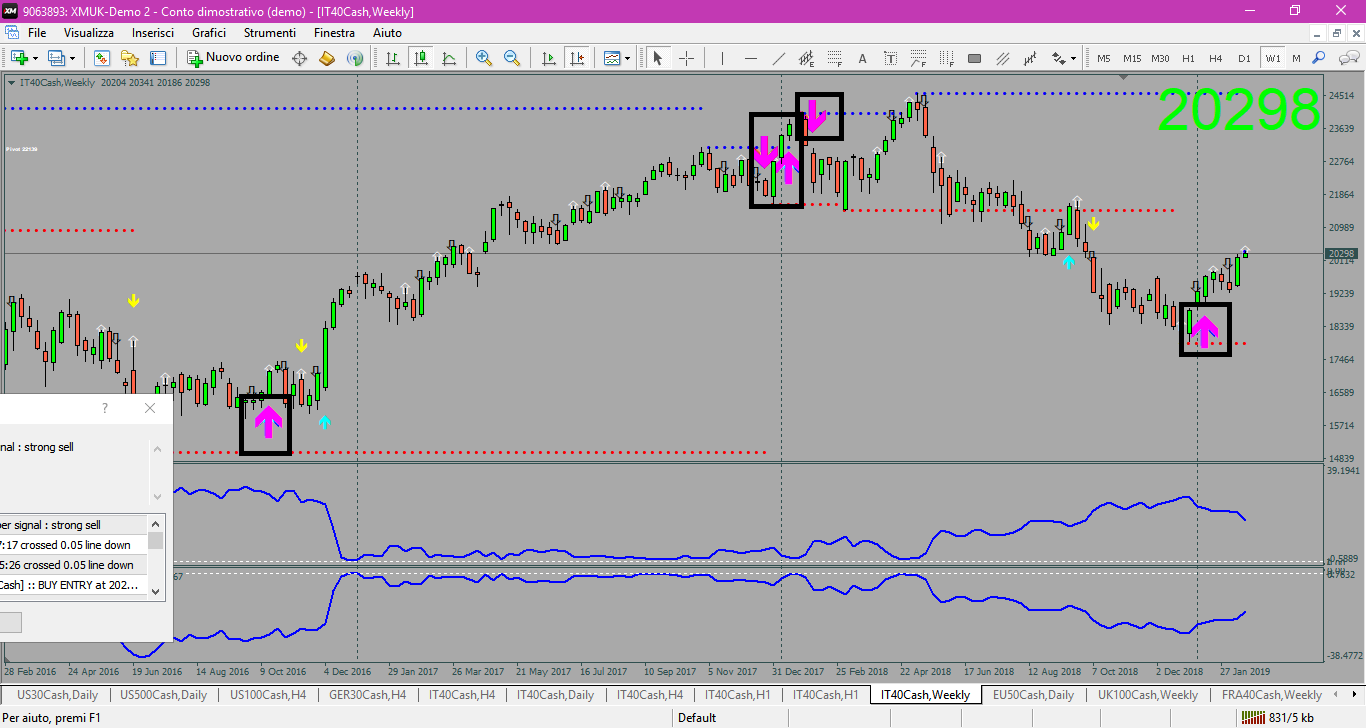
Task: Click the alert dialog help question mark
Action: 105,408
